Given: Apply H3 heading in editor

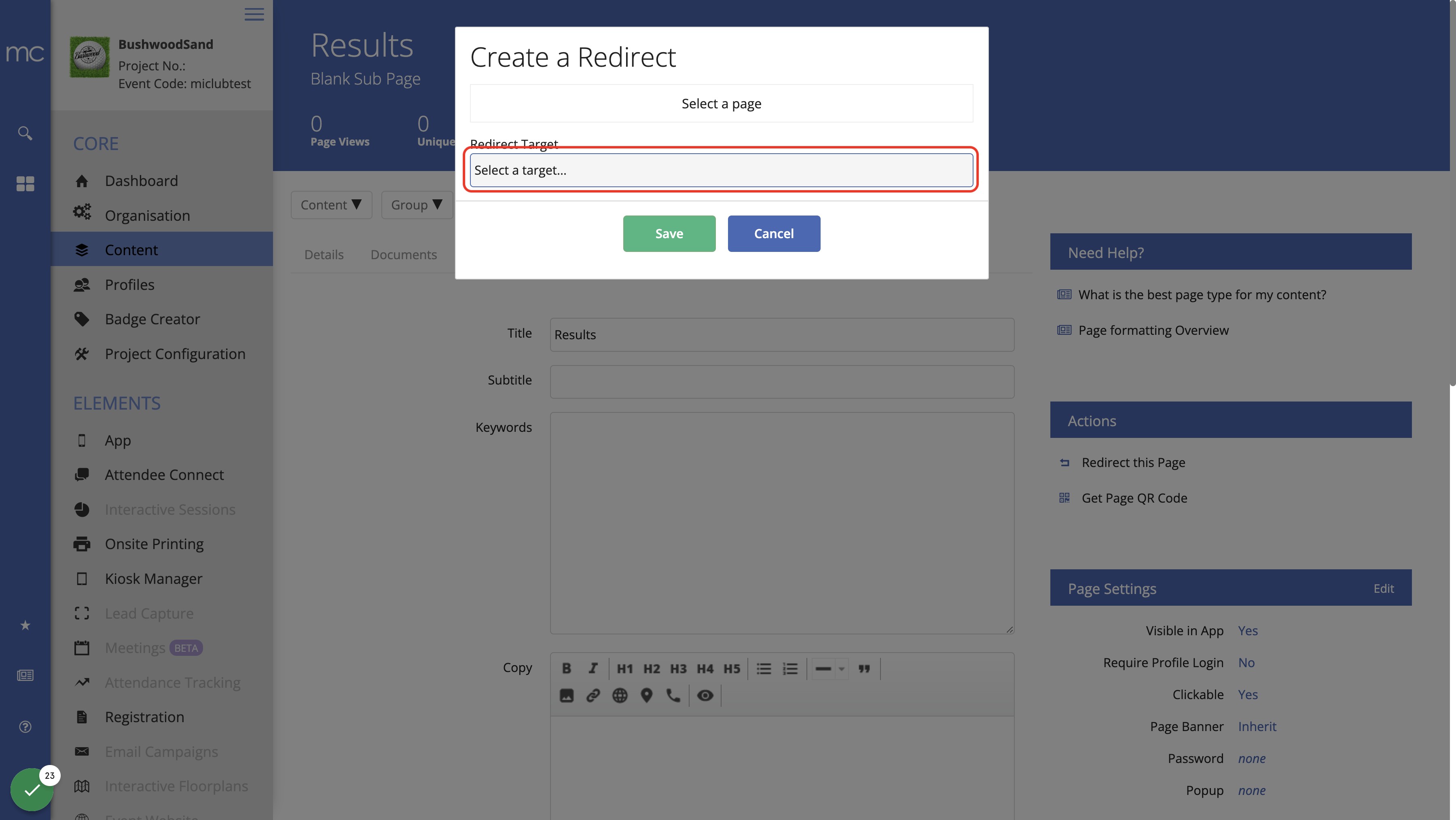Looking at the screenshot, I should click(678, 668).
